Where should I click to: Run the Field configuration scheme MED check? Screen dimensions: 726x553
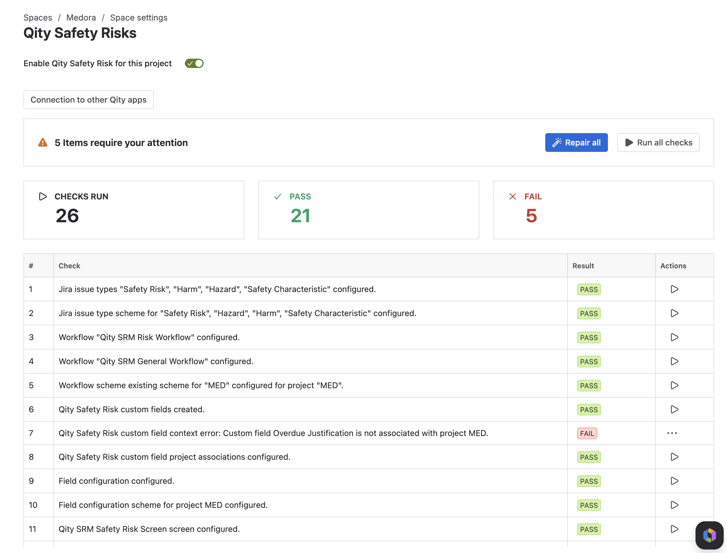pos(674,505)
